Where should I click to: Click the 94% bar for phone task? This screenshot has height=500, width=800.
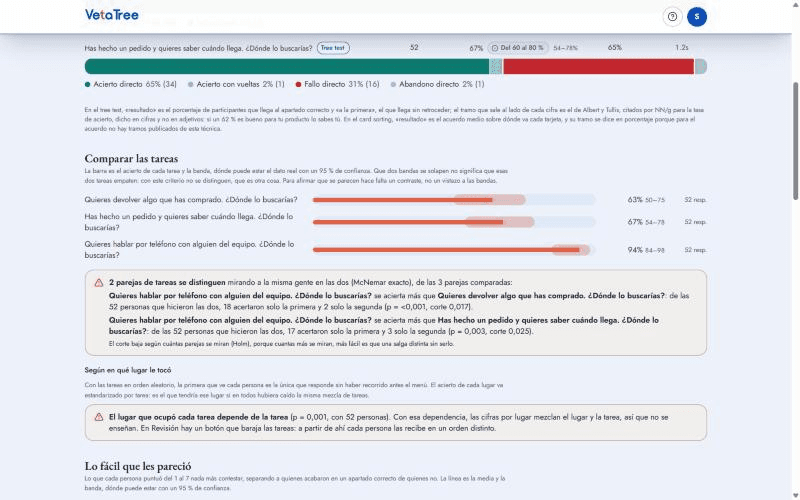coord(454,250)
